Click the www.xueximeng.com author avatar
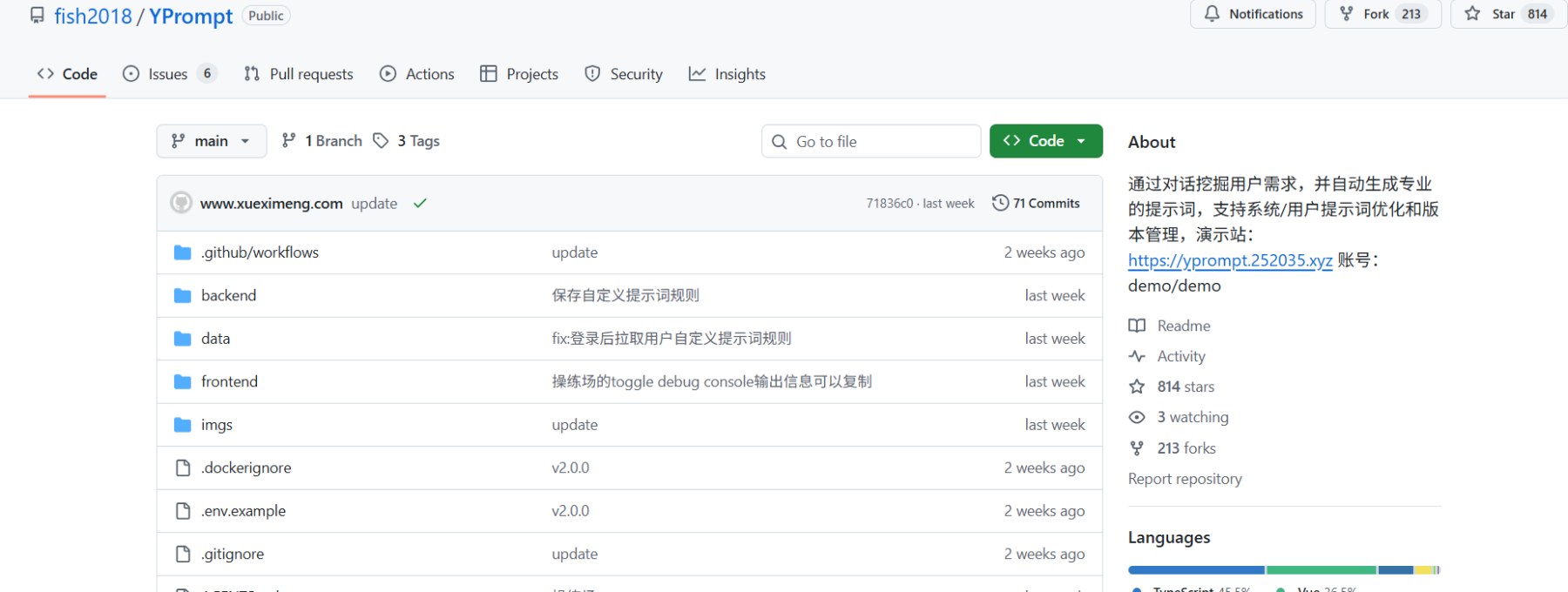 (x=181, y=203)
